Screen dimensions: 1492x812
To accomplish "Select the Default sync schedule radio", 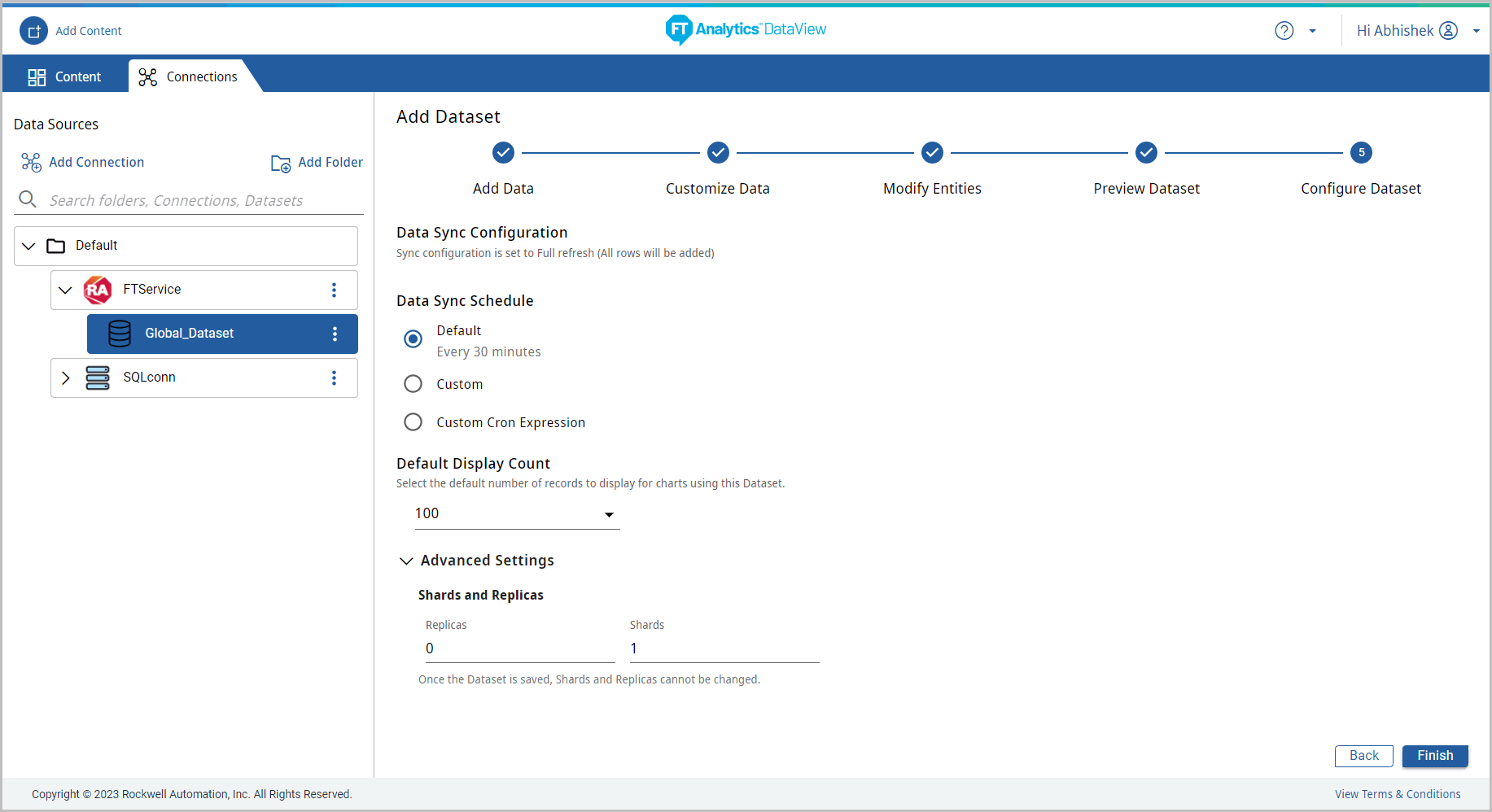I will [x=413, y=338].
